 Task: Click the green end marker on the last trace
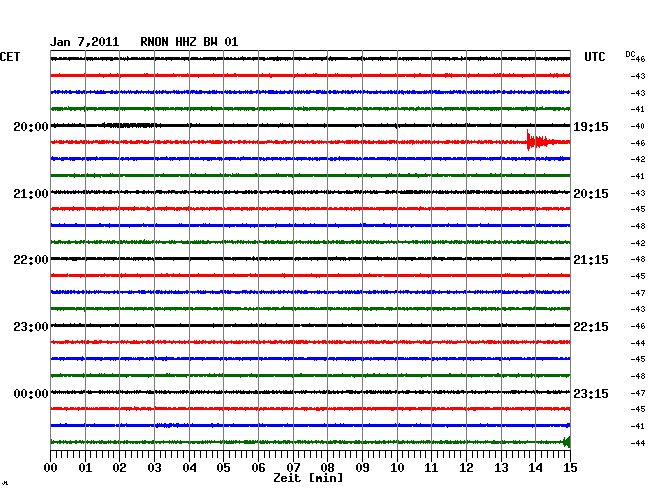click(x=567, y=442)
